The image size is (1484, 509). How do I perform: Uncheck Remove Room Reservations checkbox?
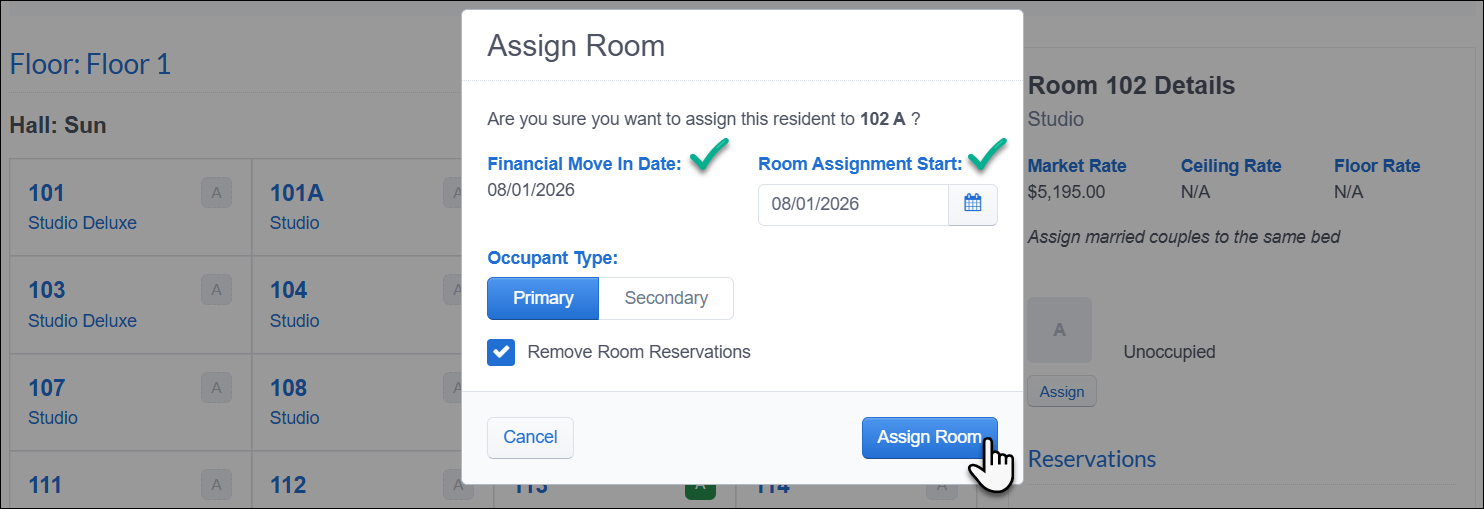tap(501, 352)
